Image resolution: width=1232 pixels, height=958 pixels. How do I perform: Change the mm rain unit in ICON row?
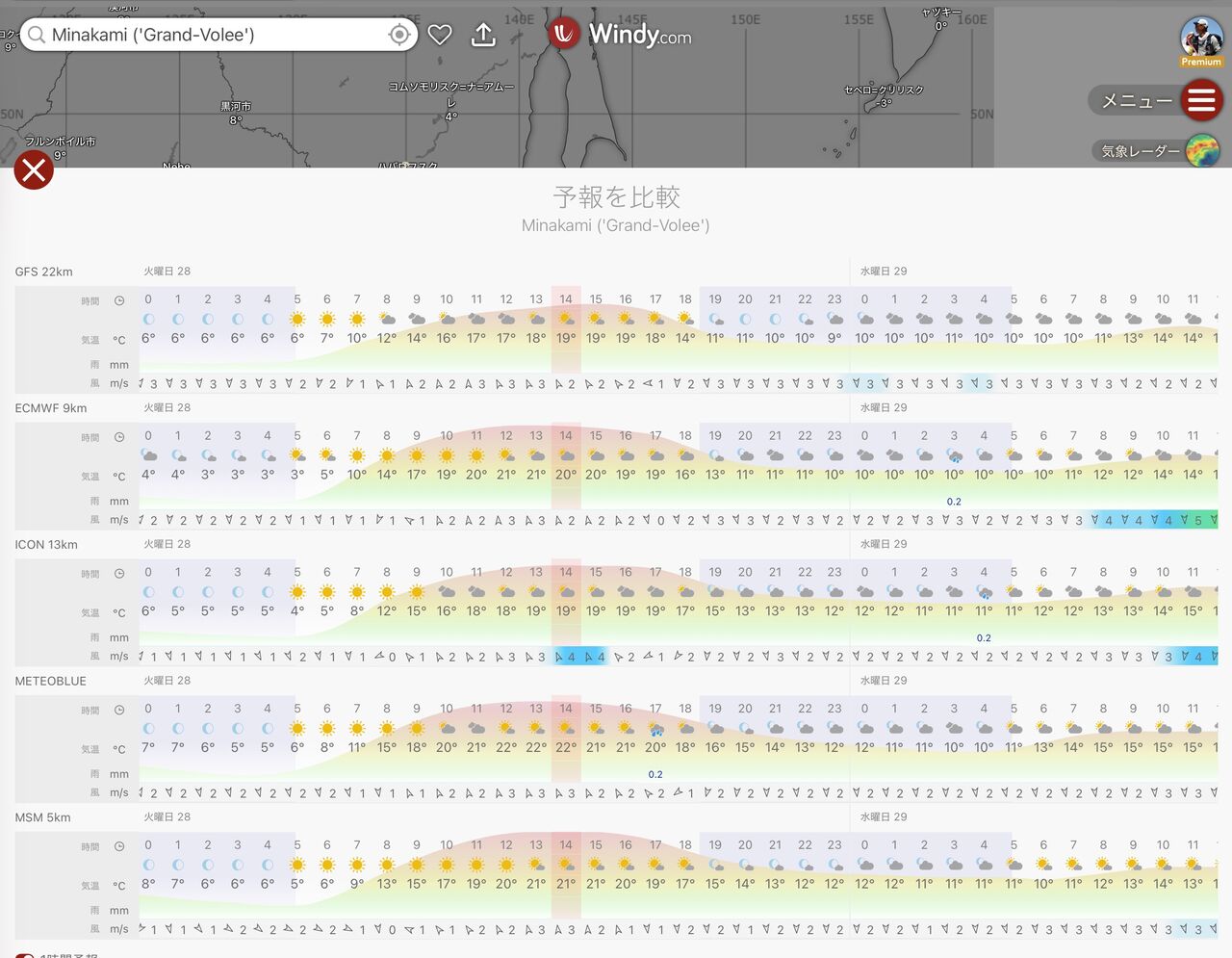click(119, 637)
